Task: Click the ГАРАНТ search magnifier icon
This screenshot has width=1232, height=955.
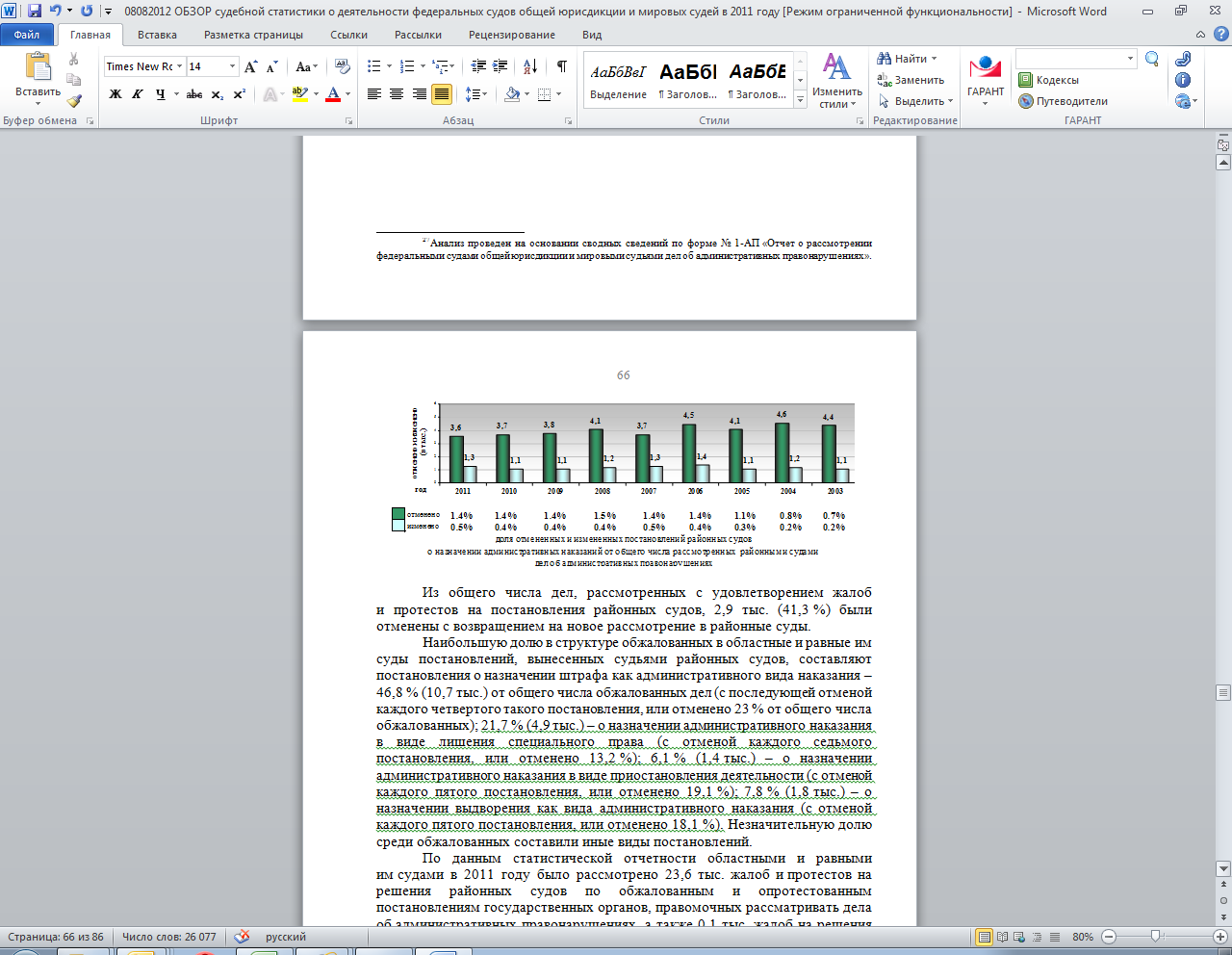Action: click(1152, 60)
